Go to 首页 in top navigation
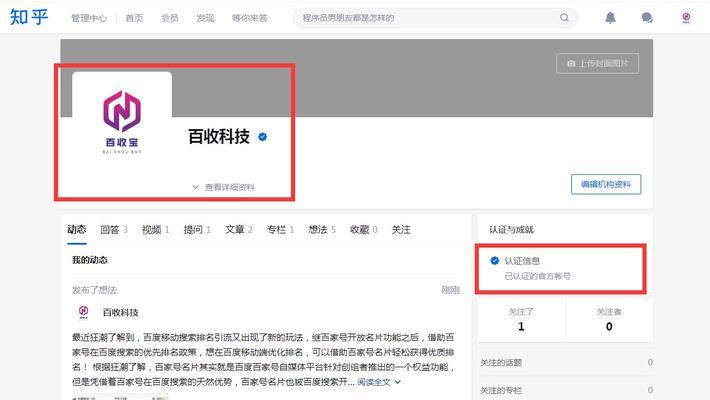The width and height of the screenshot is (710, 400). point(134,18)
